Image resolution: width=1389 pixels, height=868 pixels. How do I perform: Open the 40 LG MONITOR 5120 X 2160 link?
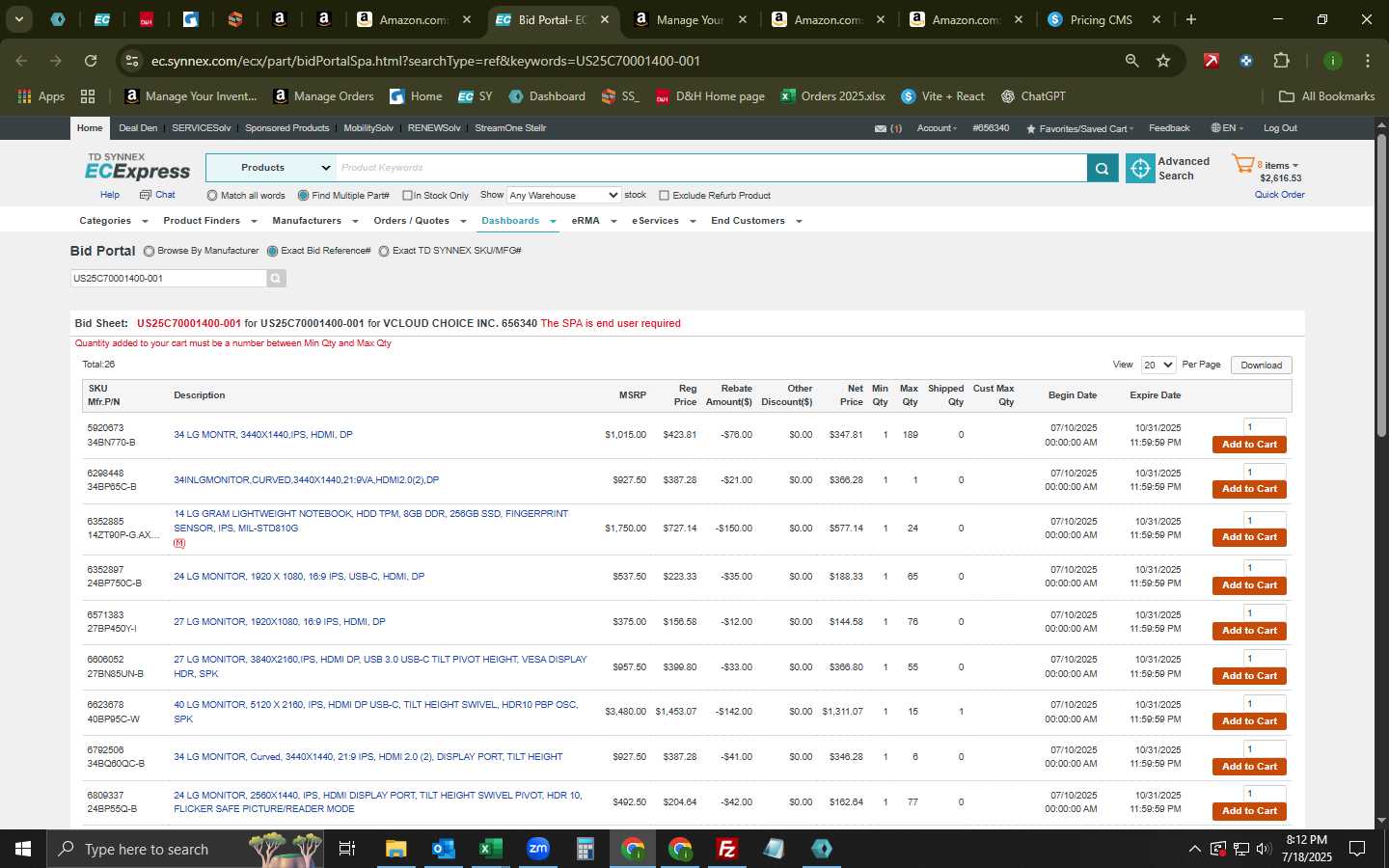pos(375,712)
